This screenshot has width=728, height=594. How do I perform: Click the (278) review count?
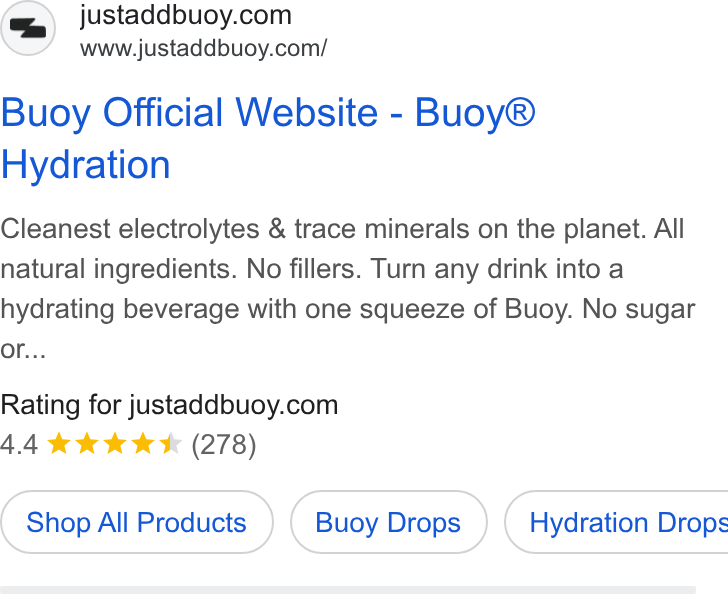click(224, 445)
